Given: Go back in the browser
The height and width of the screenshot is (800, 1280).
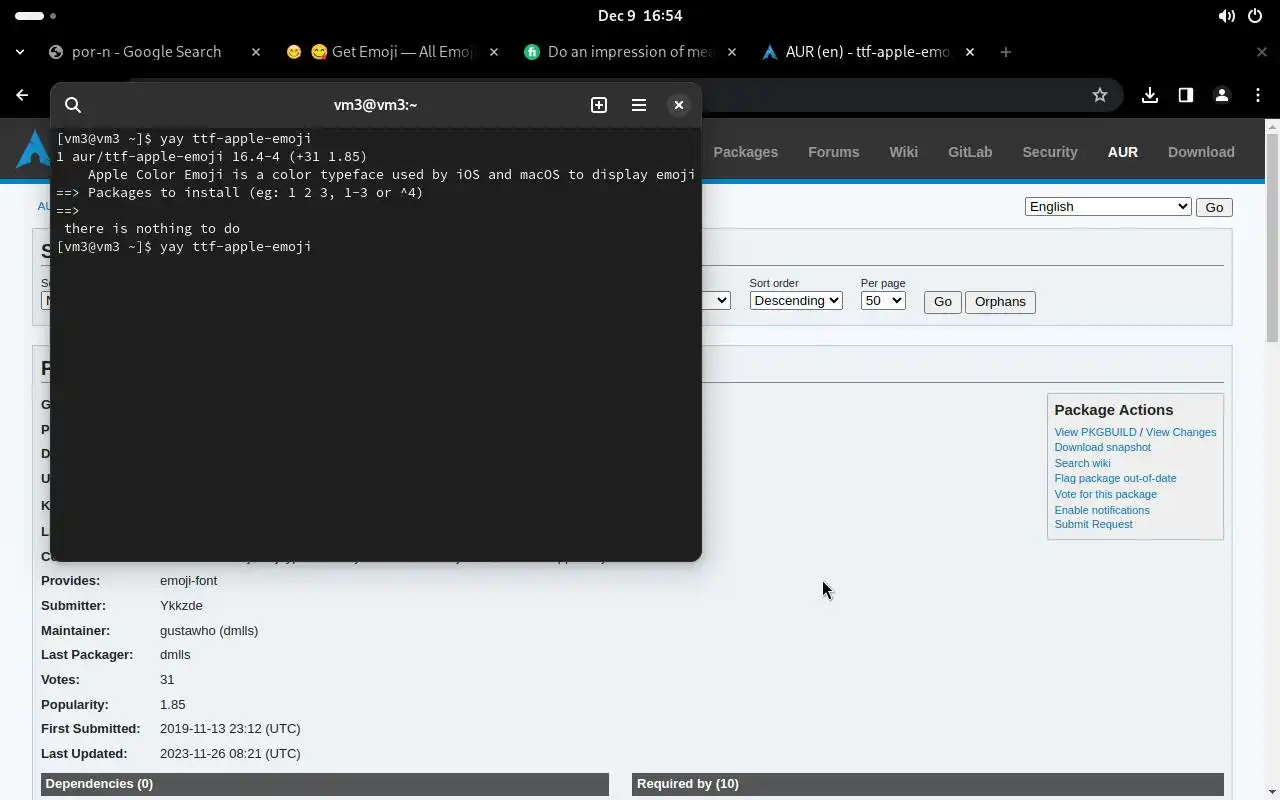Looking at the screenshot, I should tap(22, 95).
